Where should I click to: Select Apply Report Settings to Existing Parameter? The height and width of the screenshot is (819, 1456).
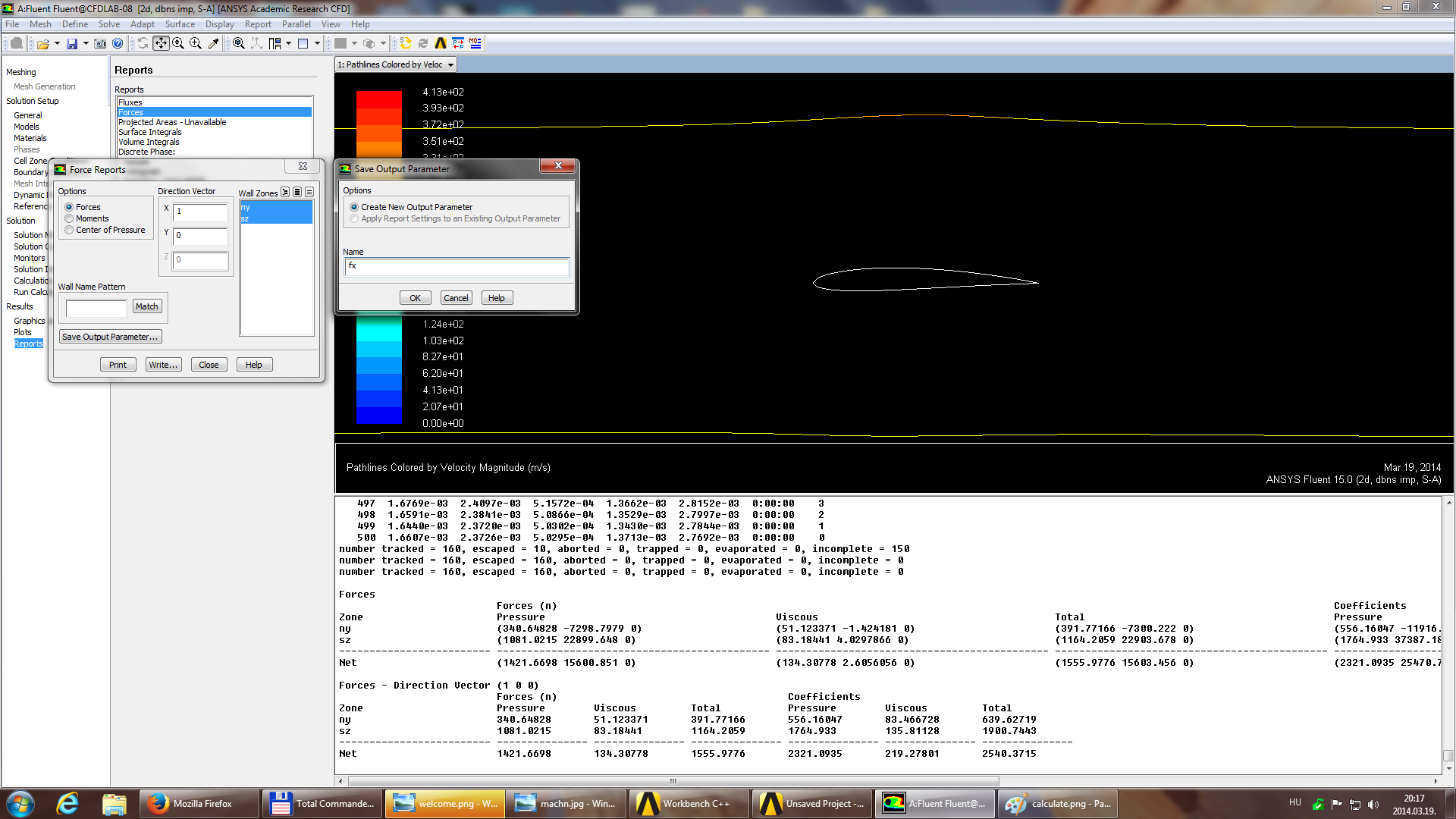point(354,218)
